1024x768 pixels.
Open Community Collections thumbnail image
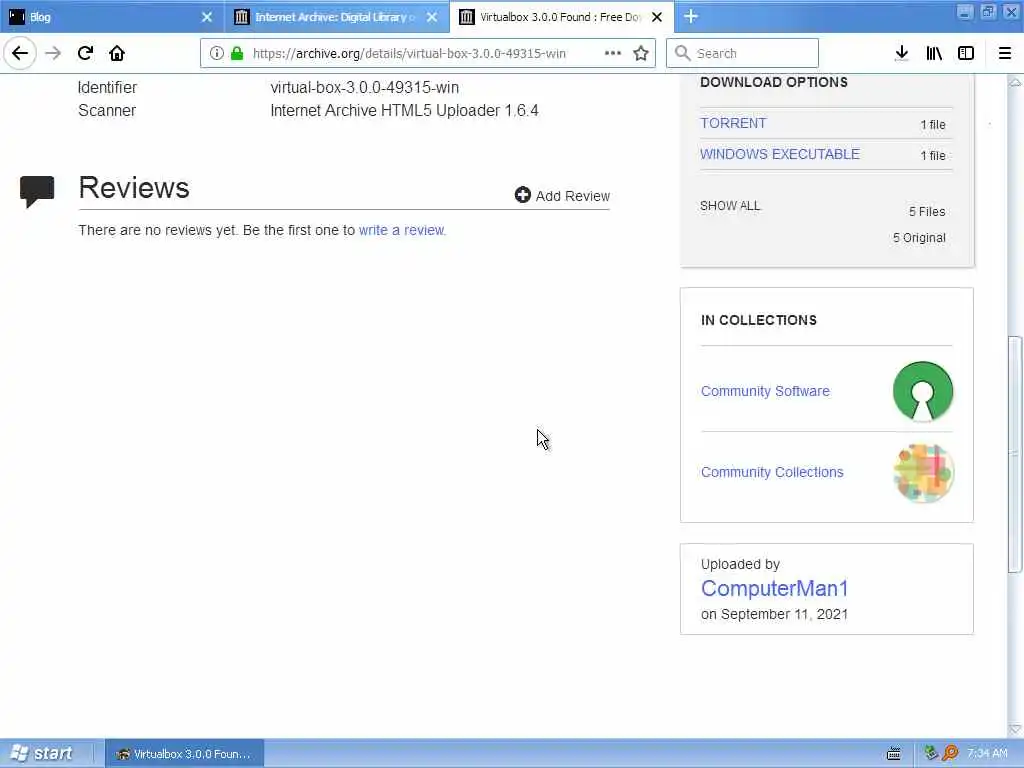coord(923,473)
